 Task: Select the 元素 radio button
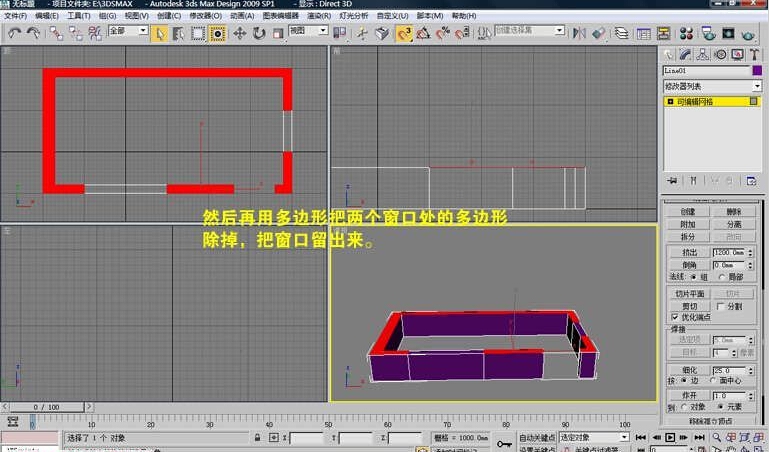(x=720, y=407)
